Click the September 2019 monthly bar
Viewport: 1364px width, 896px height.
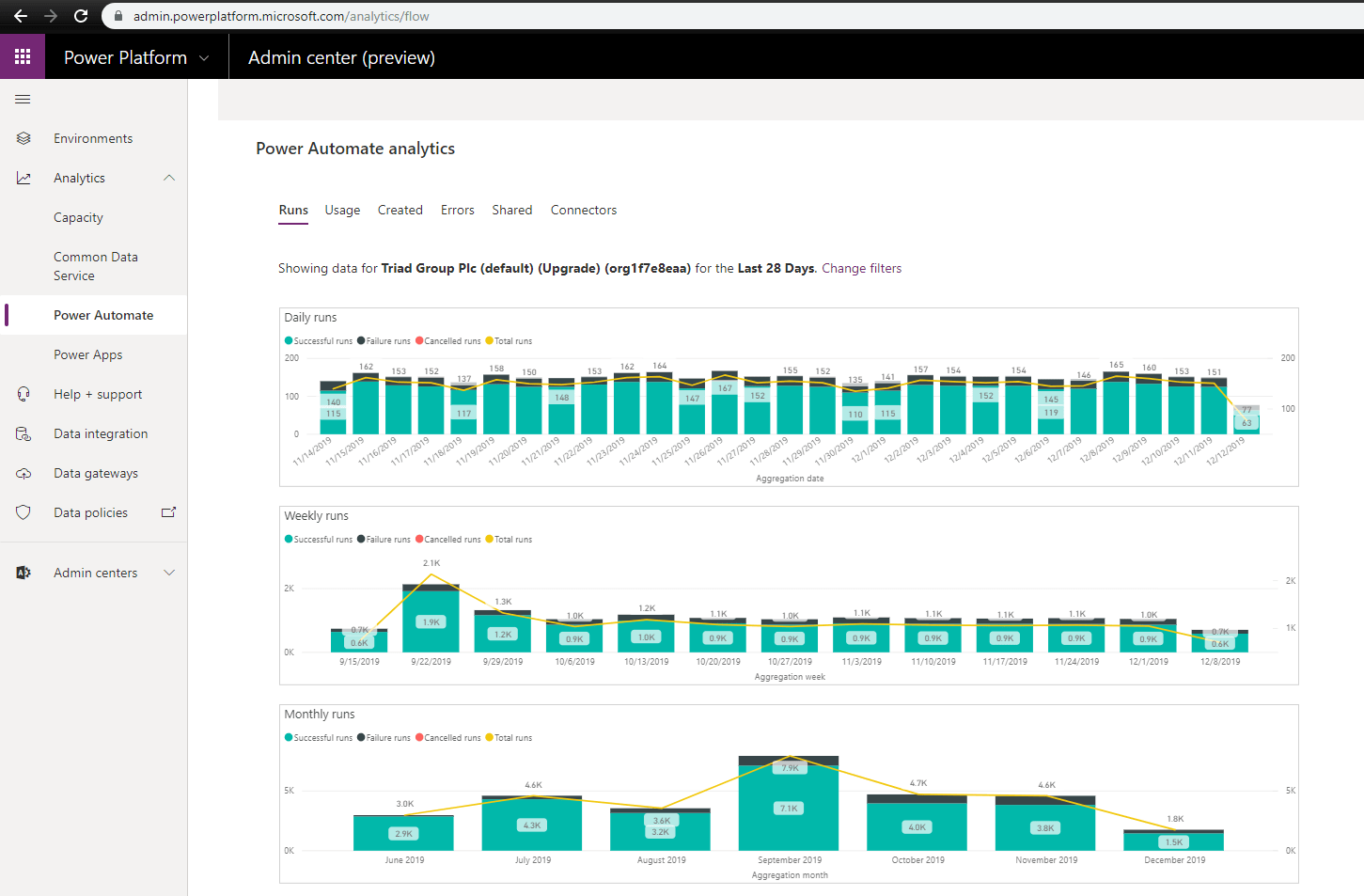point(789,804)
